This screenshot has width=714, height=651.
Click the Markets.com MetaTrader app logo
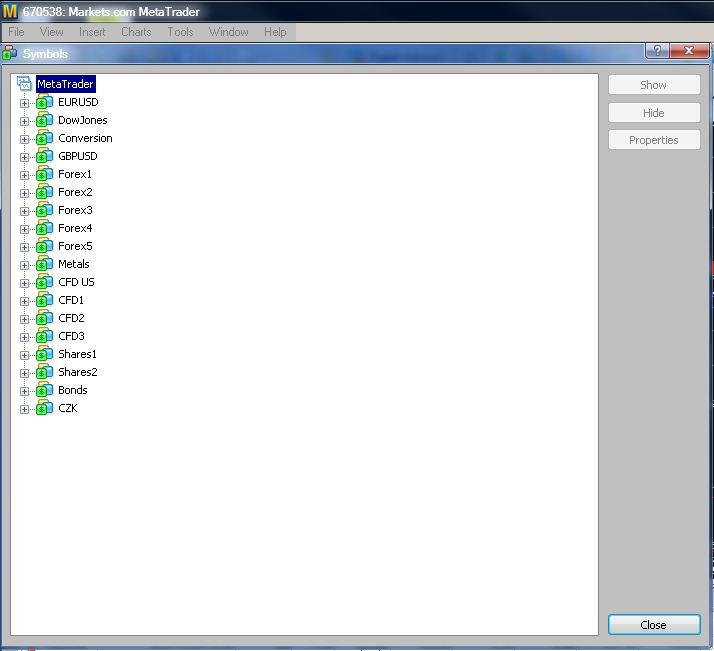[x=10, y=11]
